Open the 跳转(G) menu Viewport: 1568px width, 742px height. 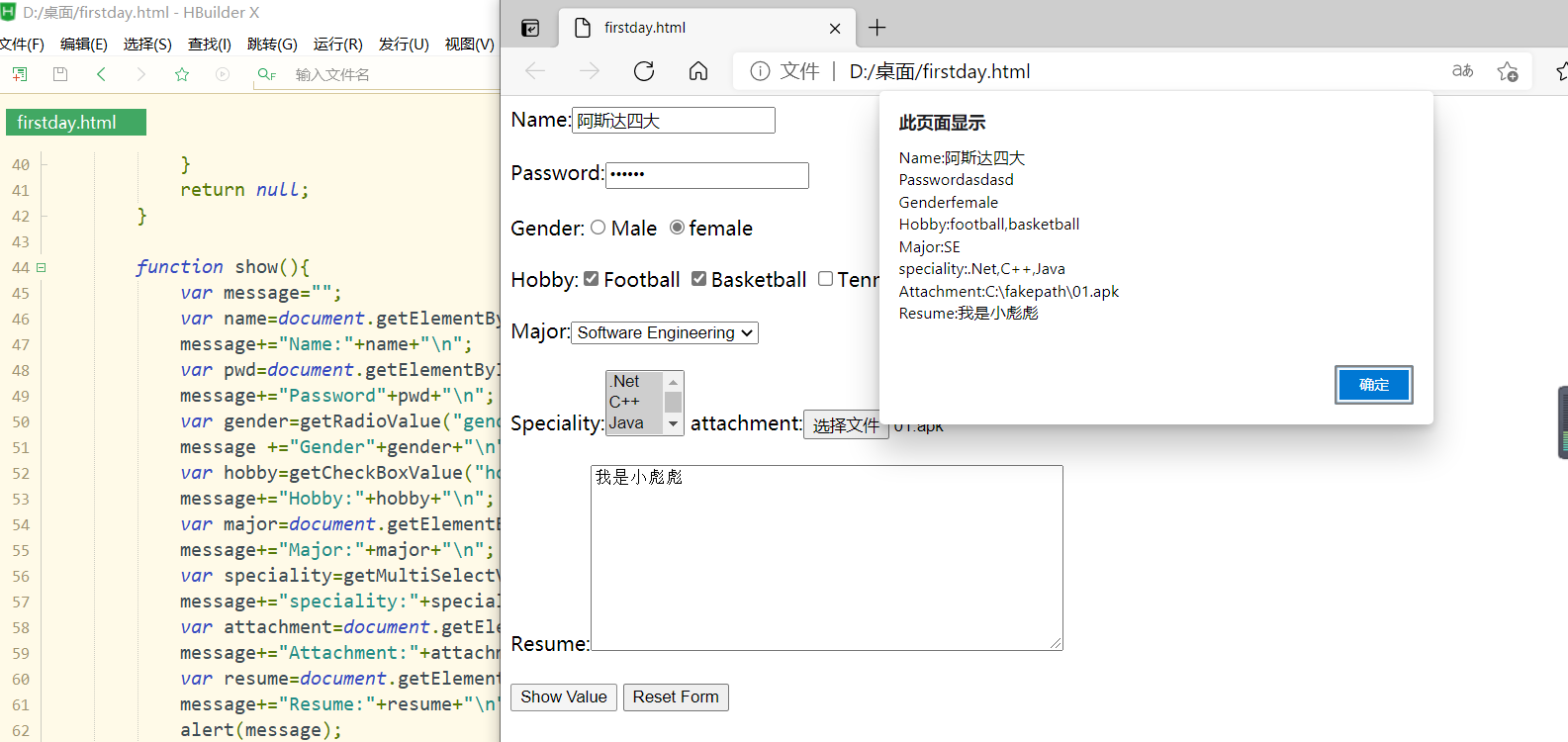pyautogui.click(x=272, y=44)
